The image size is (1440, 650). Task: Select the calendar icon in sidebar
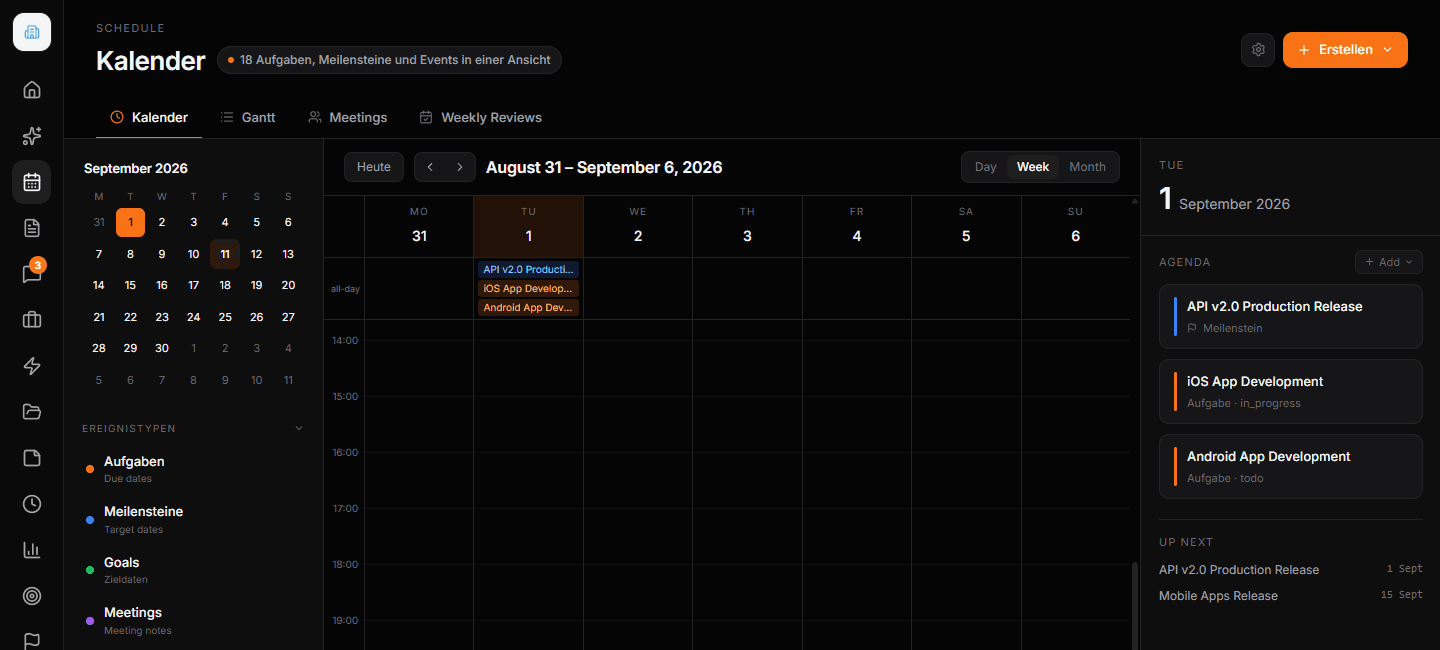coord(32,182)
